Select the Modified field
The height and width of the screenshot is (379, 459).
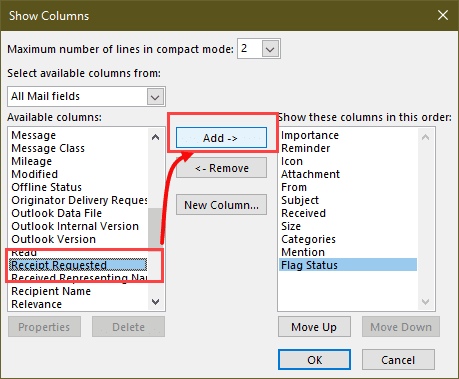tap(79, 174)
